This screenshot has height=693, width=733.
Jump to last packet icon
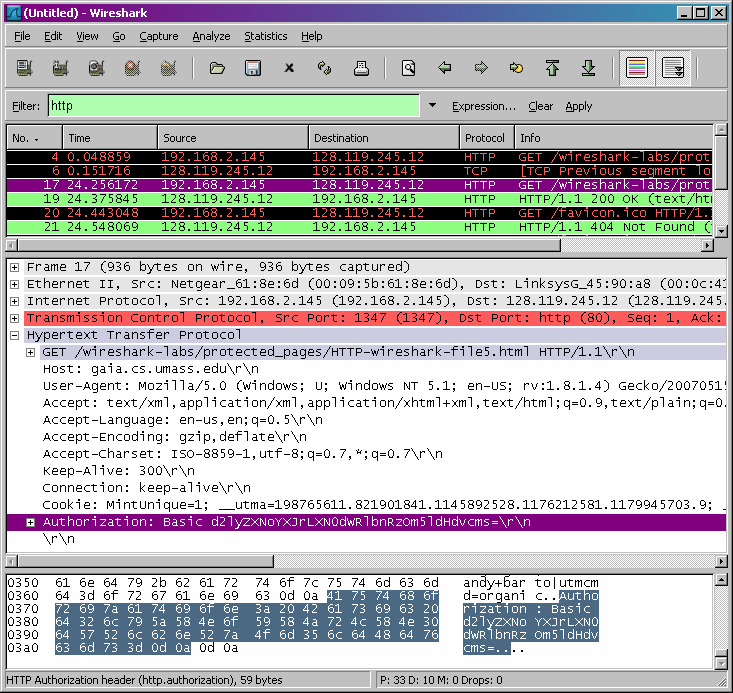(x=589, y=68)
